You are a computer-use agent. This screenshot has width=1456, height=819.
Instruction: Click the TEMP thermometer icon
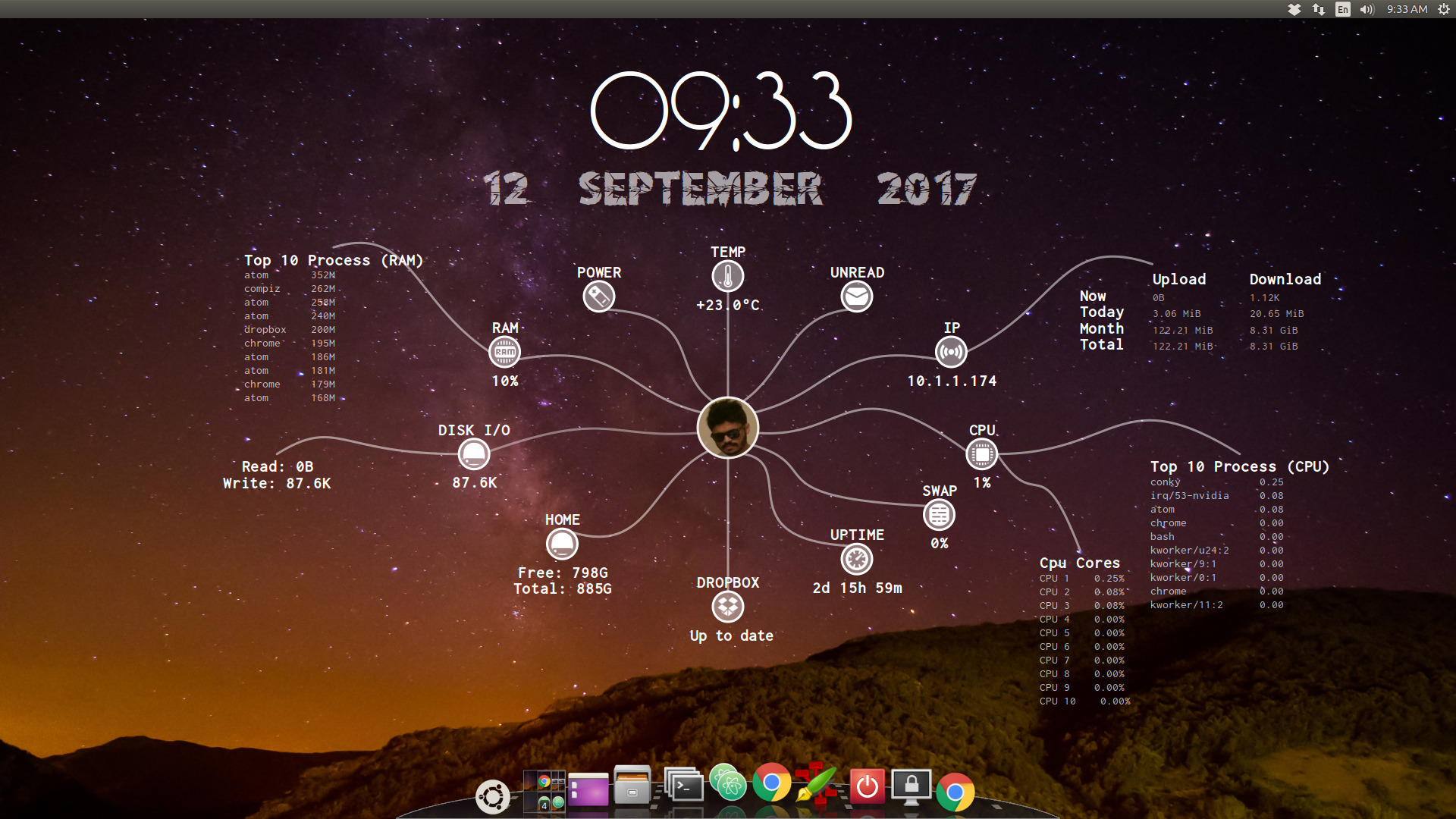[727, 276]
